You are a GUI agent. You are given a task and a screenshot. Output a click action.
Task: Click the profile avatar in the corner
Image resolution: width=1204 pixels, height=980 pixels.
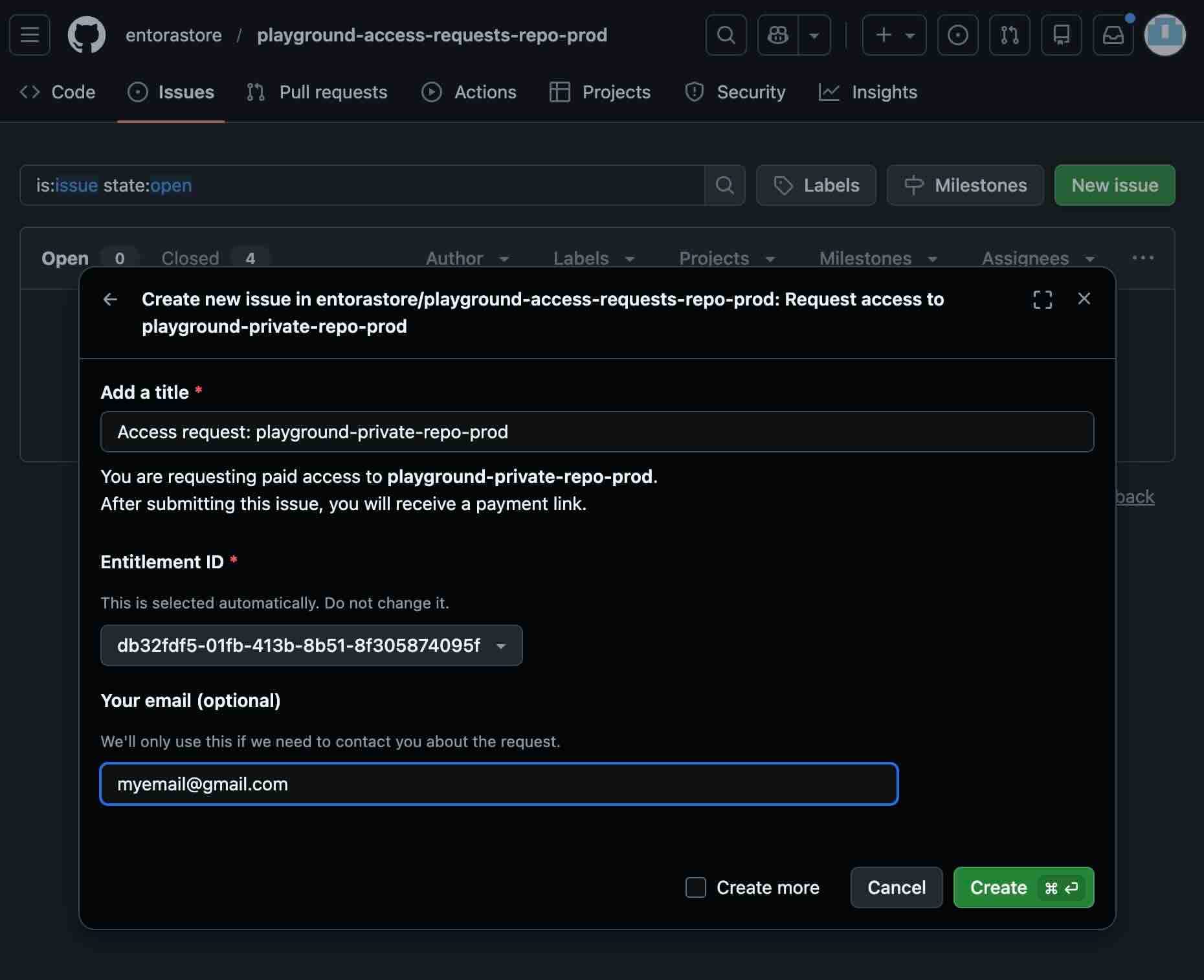click(1165, 34)
